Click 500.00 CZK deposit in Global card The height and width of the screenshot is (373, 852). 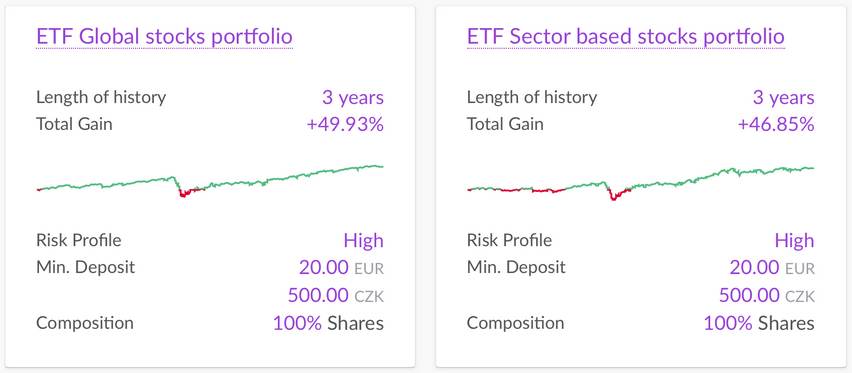(336, 295)
